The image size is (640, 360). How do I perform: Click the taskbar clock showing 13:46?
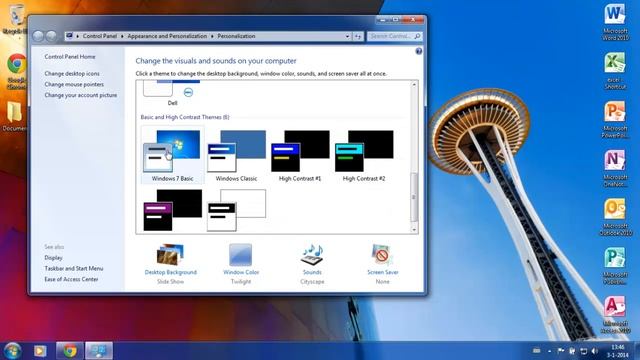pyautogui.click(x=618, y=351)
